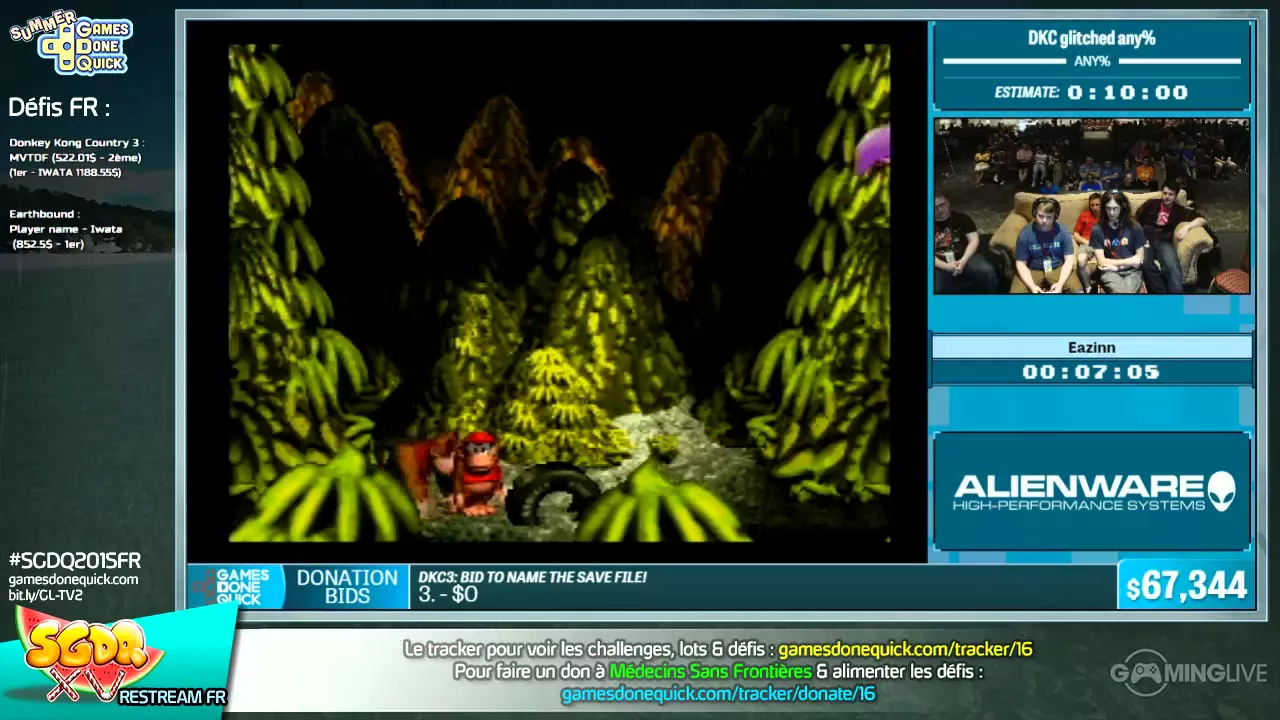The height and width of the screenshot is (720, 1280).
Task: Open the gamesdonequick.com/tracker/donate/16 link
Action: (718, 694)
